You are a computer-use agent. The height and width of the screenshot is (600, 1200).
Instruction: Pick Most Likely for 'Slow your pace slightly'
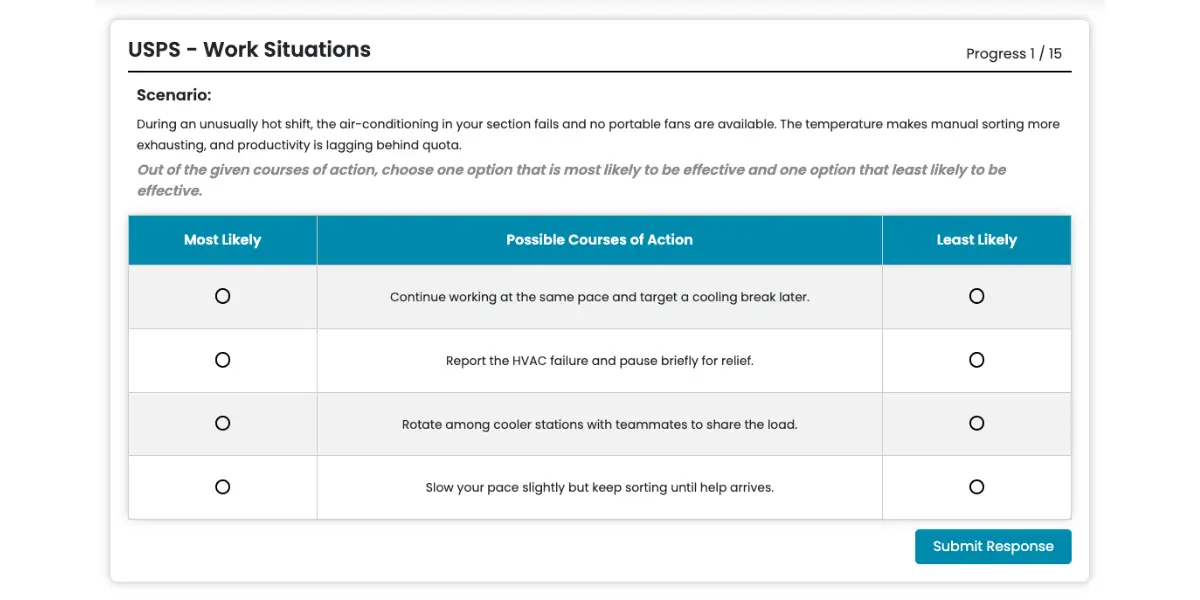point(222,487)
